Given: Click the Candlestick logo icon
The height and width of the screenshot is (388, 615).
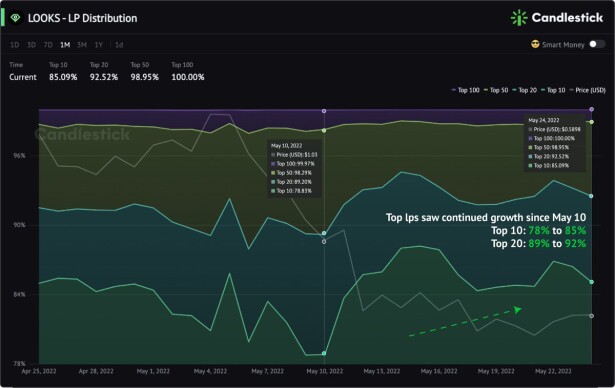Looking at the screenshot, I should click(519, 18).
